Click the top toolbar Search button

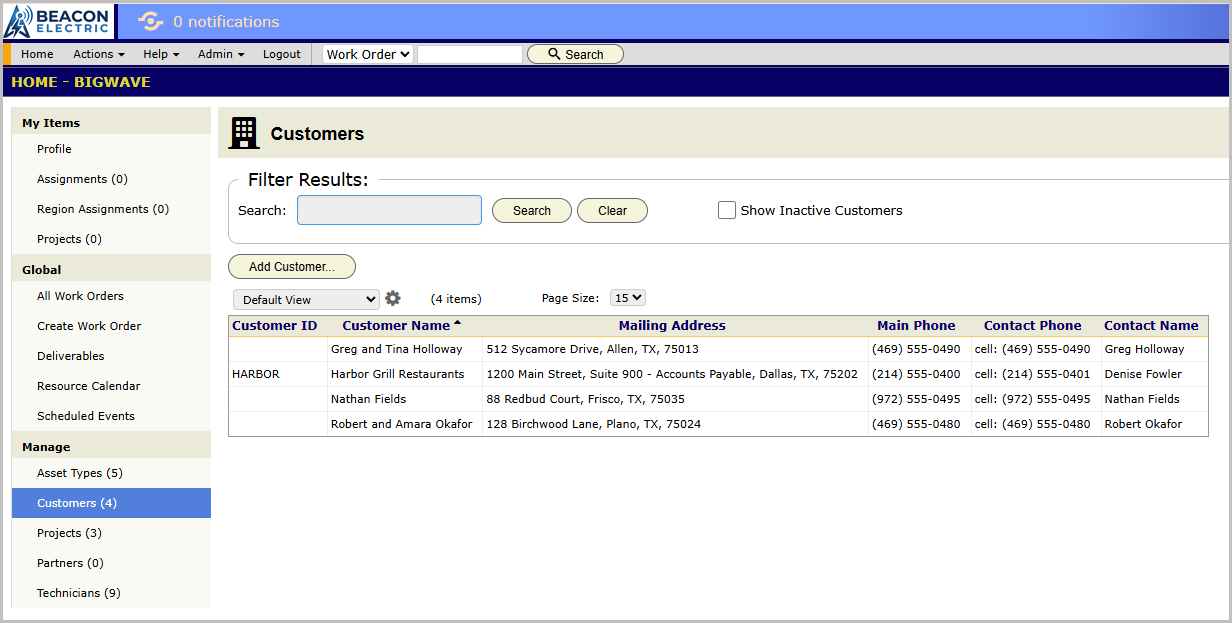[575, 54]
